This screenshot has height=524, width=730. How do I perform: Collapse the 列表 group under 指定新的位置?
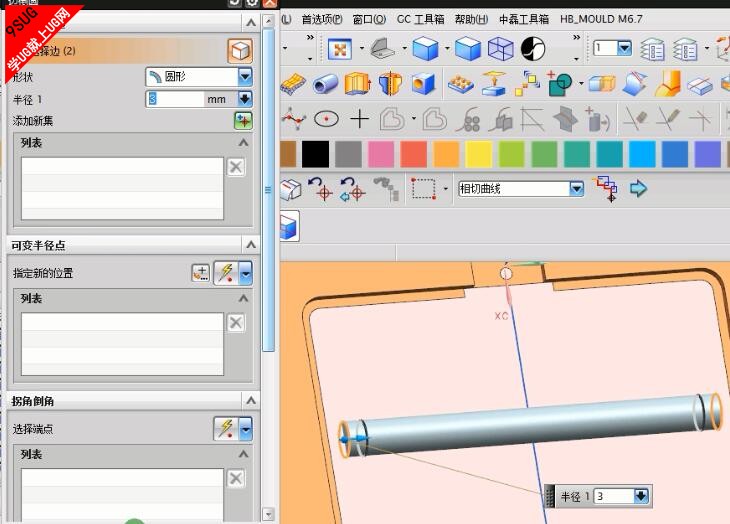[243, 298]
